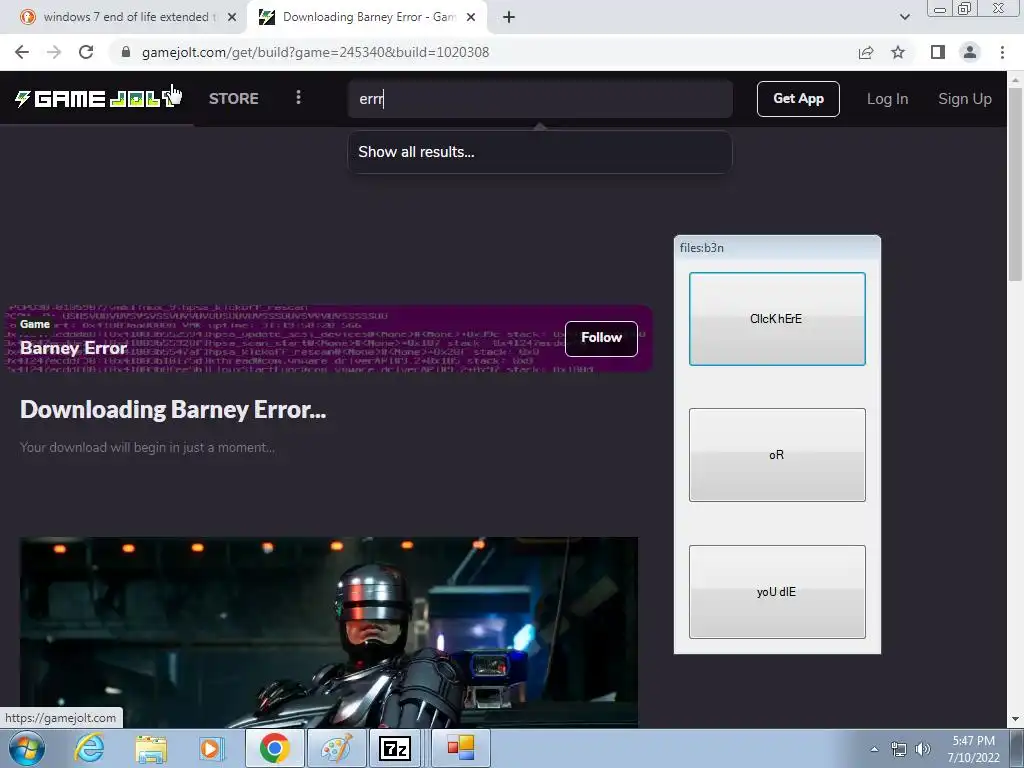Click the RoboCop ad image

[328, 632]
